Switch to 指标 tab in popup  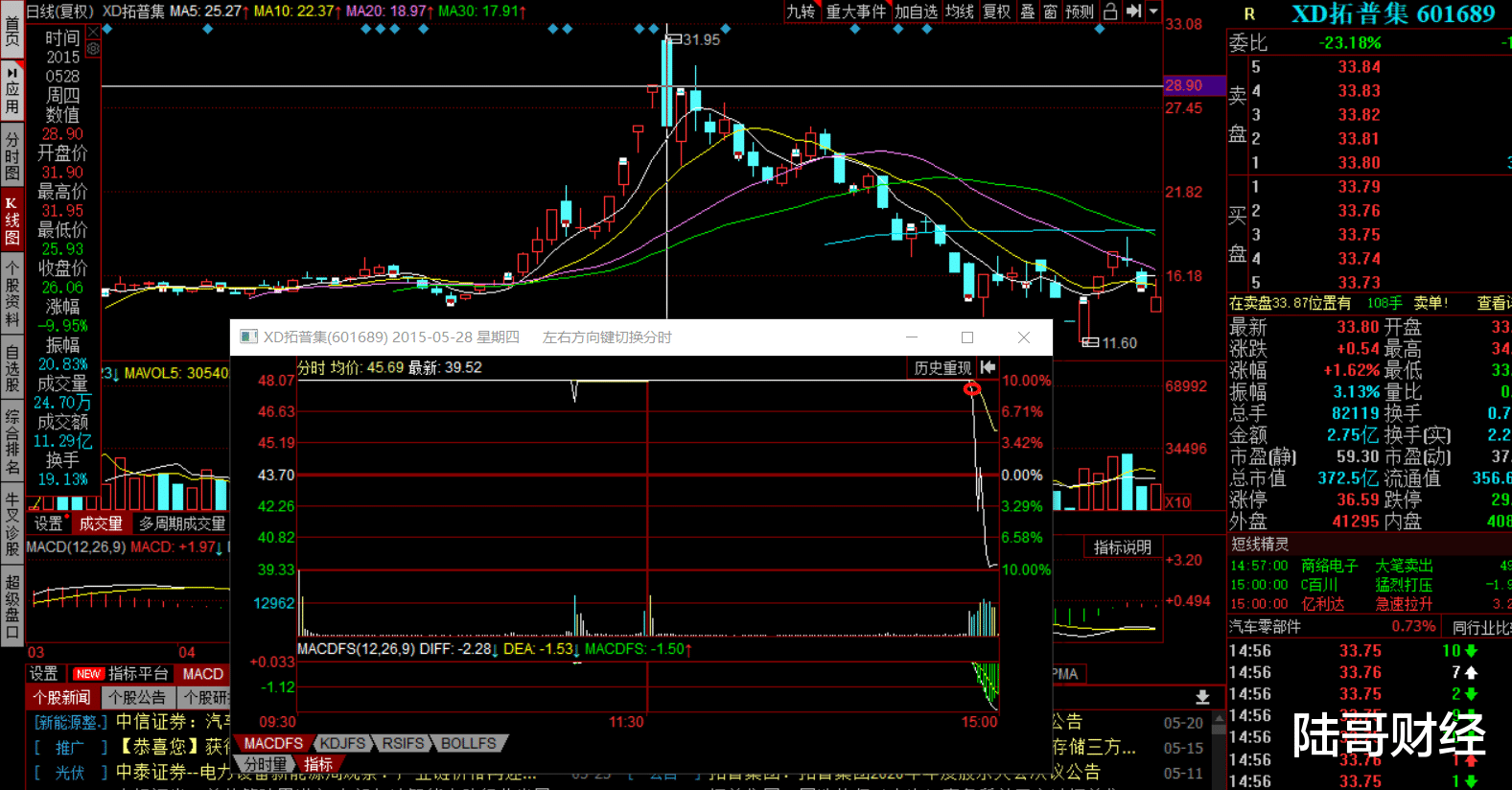pos(318,764)
